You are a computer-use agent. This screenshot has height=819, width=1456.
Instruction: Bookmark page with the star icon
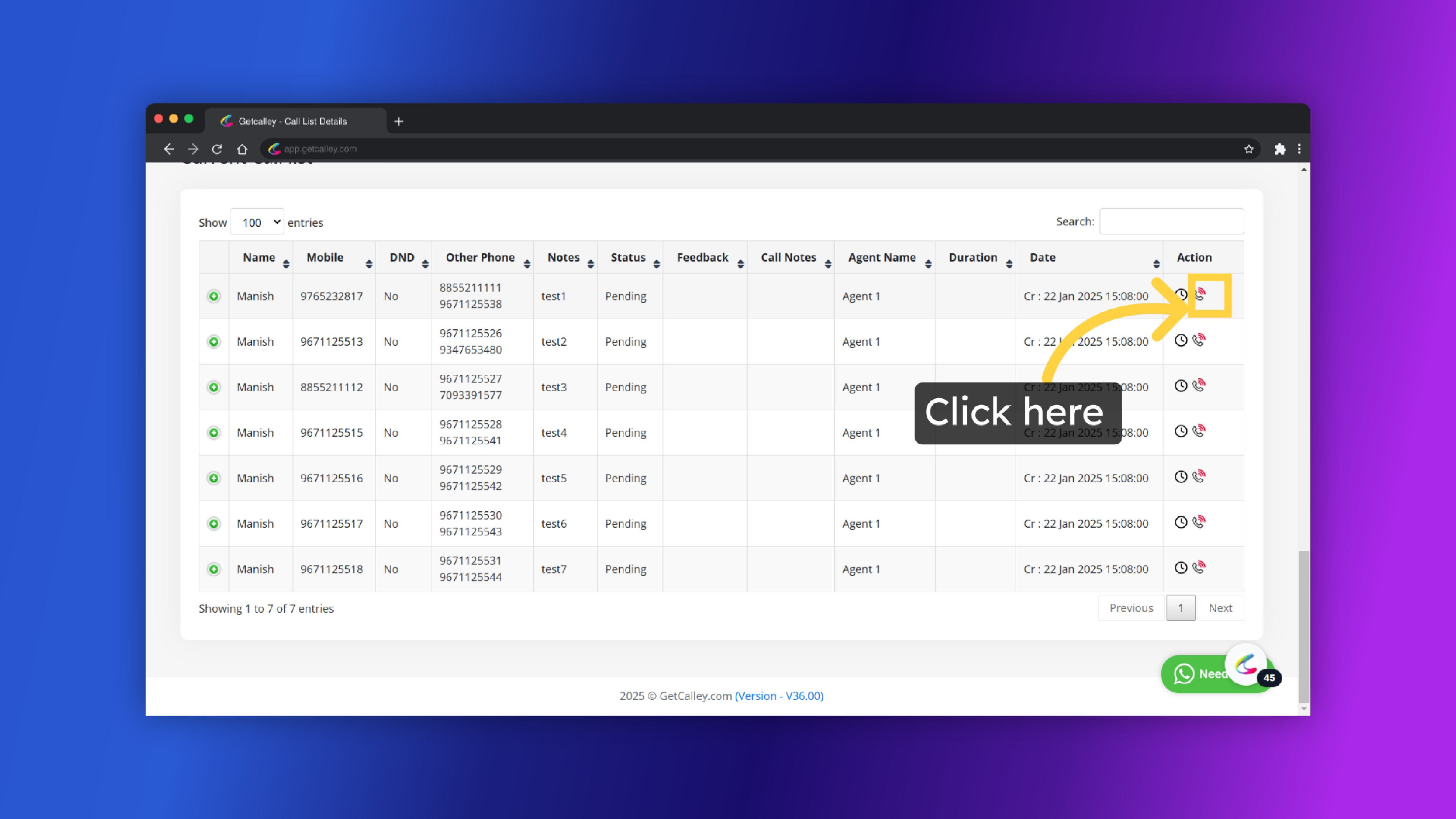coord(1249,149)
